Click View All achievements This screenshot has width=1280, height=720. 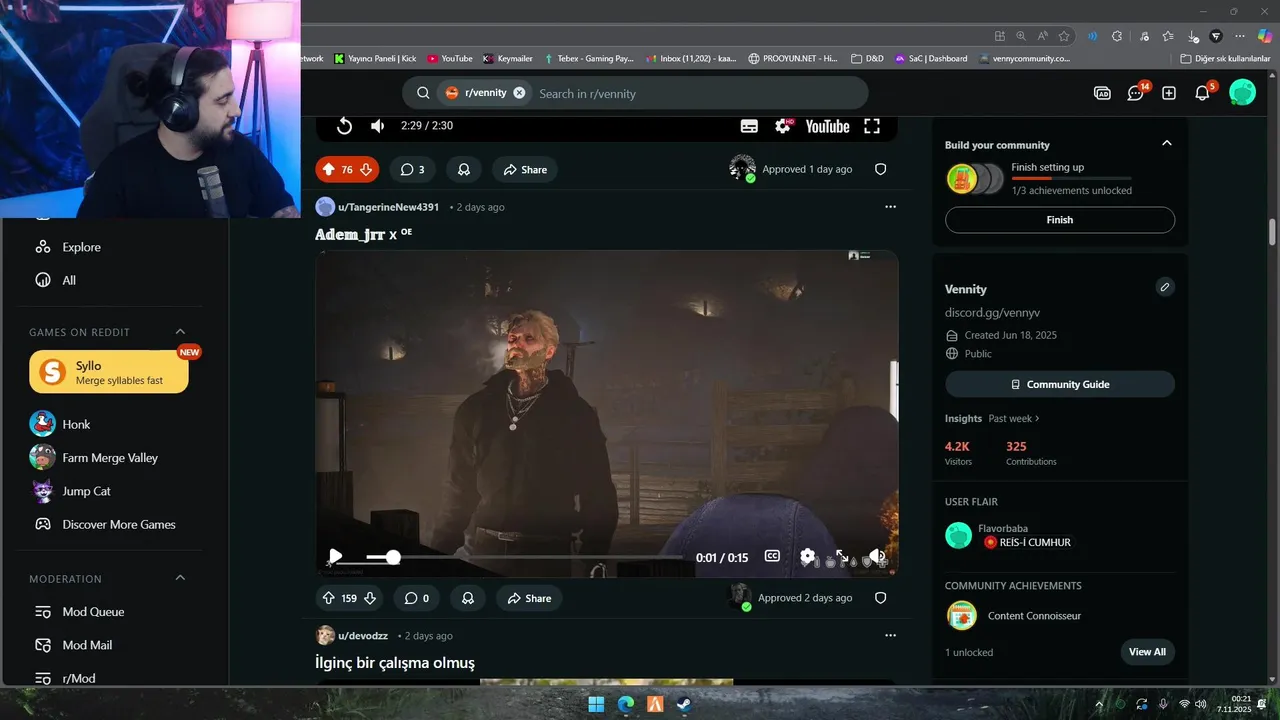click(x=1147, y=652)
